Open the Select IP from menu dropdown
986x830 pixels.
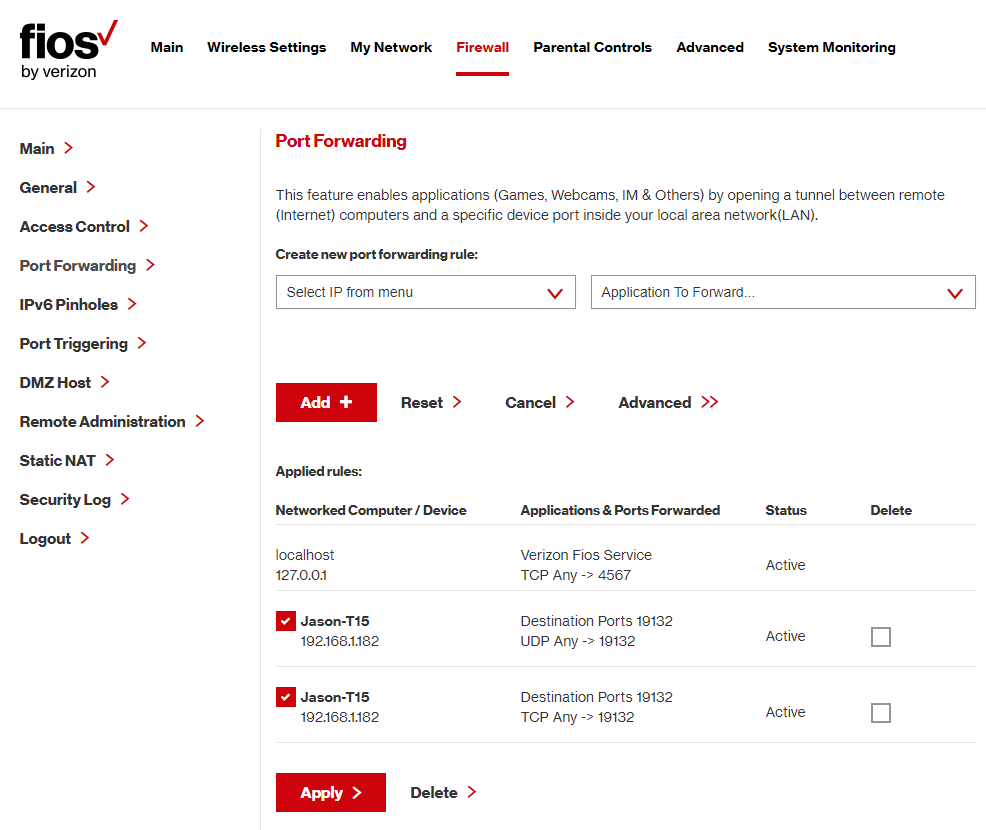point(425,292)
